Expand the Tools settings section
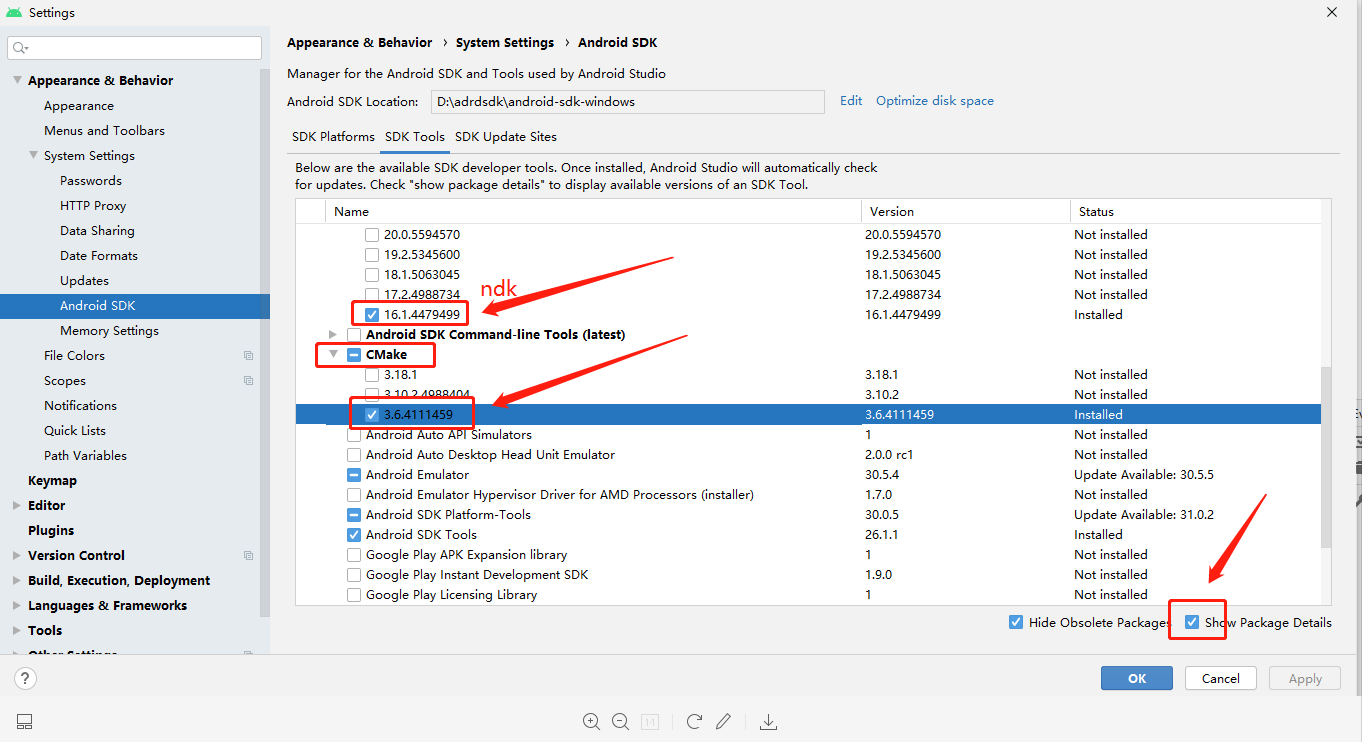Image resolution: width=1362 pixels, height=742 pixels. click(17, 630)
